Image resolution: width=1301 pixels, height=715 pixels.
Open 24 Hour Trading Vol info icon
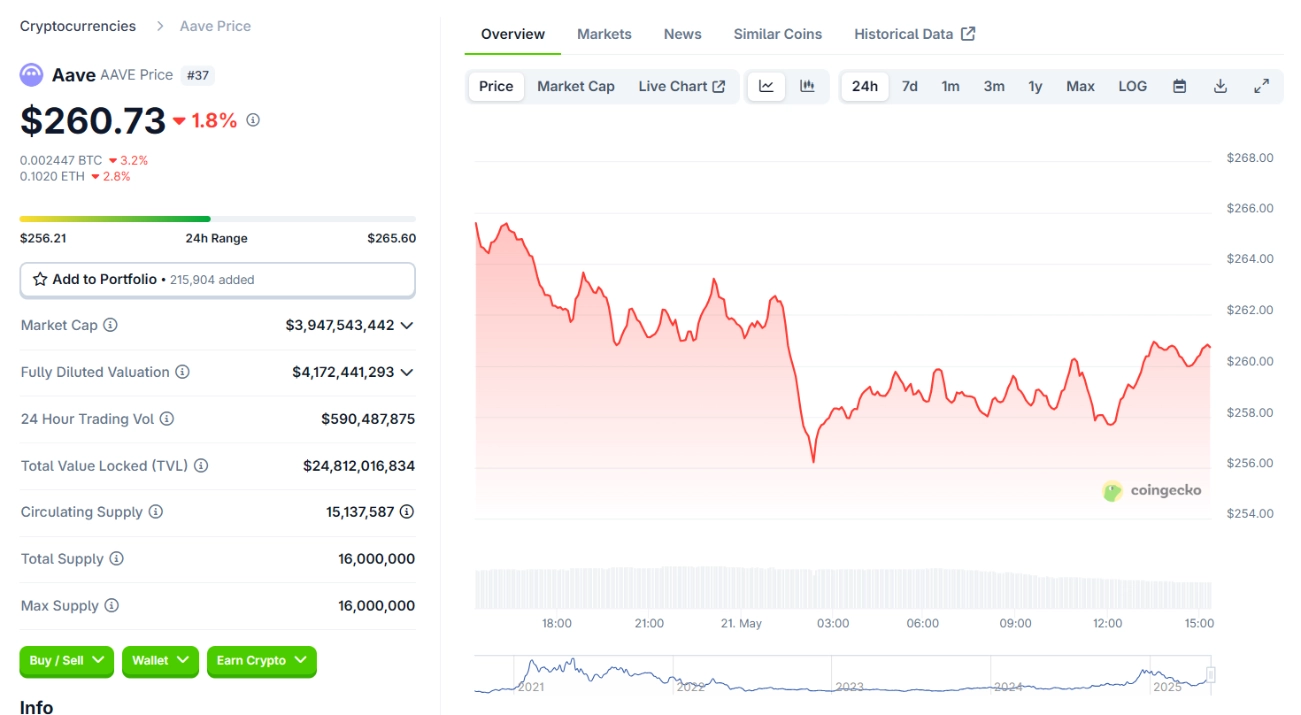(x=167, y=419)
